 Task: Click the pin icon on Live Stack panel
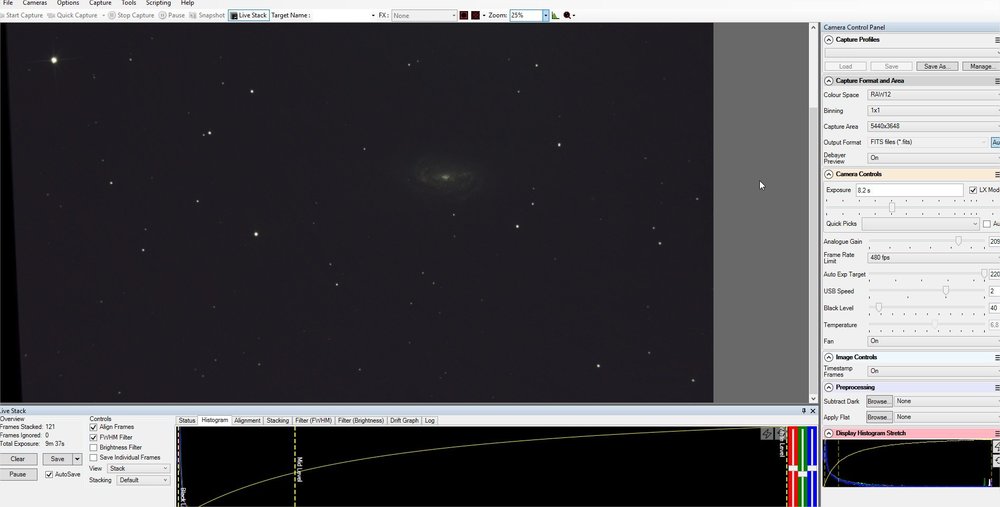point(804,411)
